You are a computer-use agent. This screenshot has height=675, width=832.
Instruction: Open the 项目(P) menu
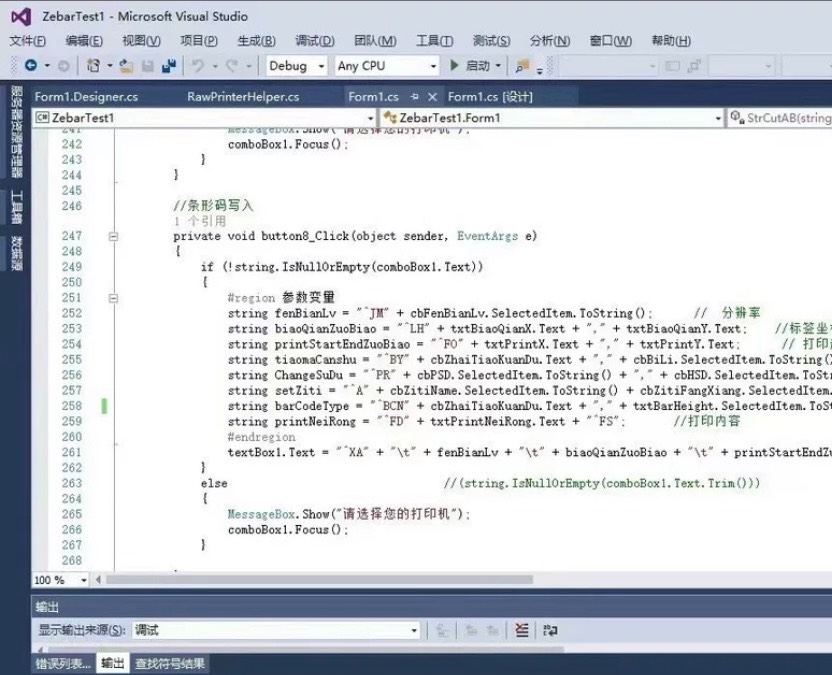[x=199, y=41]
